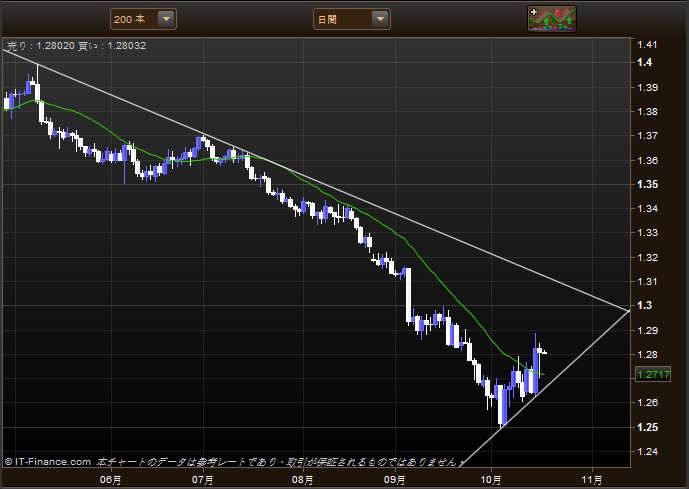Click the arrow next to 200本

pyautogui.click(x=167, y=19)
